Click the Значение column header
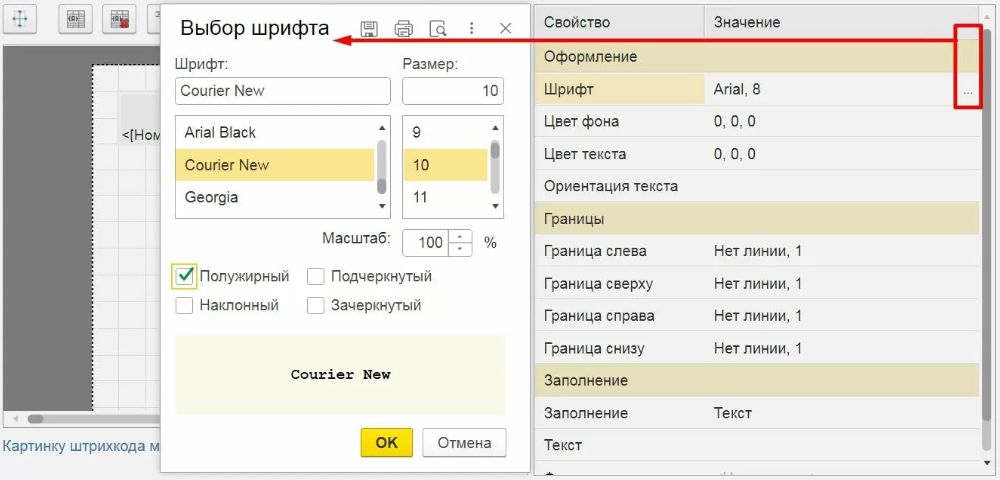 842,22
